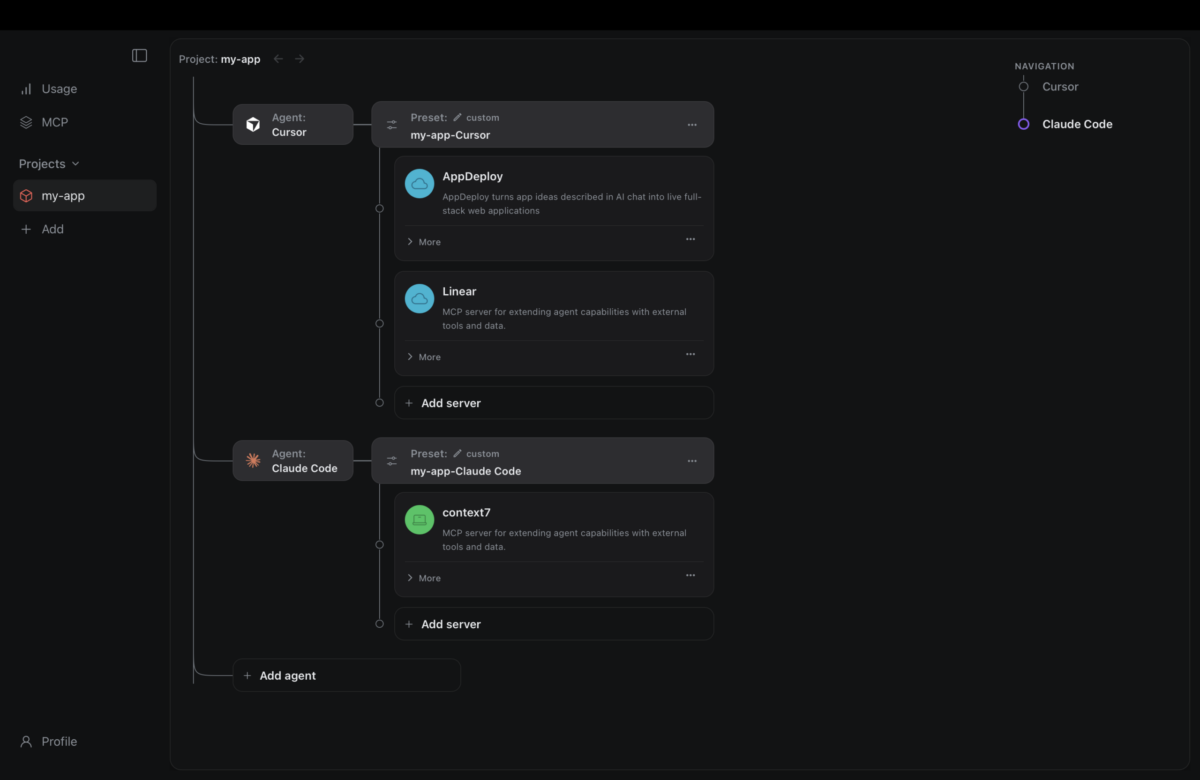
Task: Click the Claude Code agent starburst icon
Action: [253, 461]
